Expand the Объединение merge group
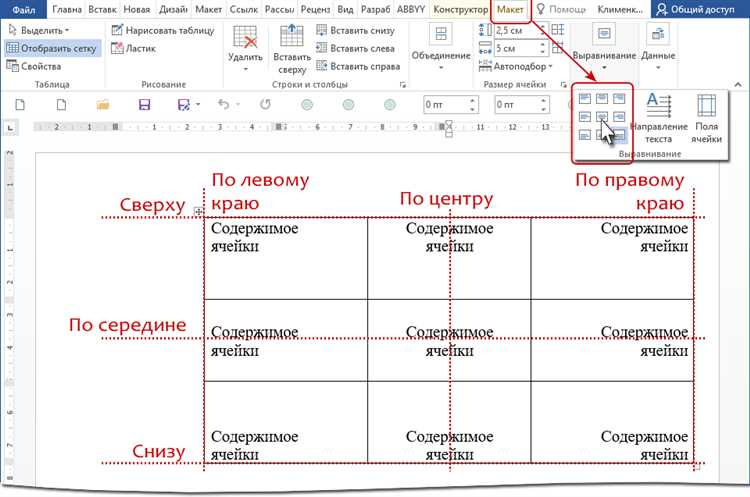 441,48
